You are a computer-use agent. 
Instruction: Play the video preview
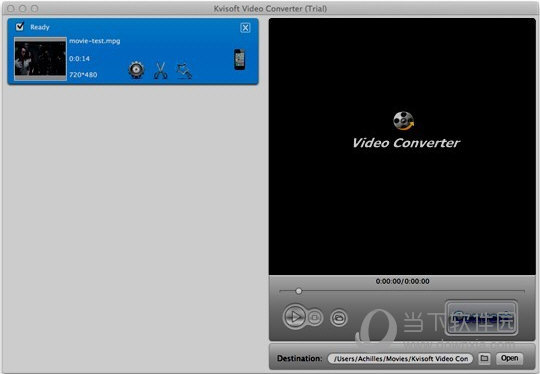point(294,316)
